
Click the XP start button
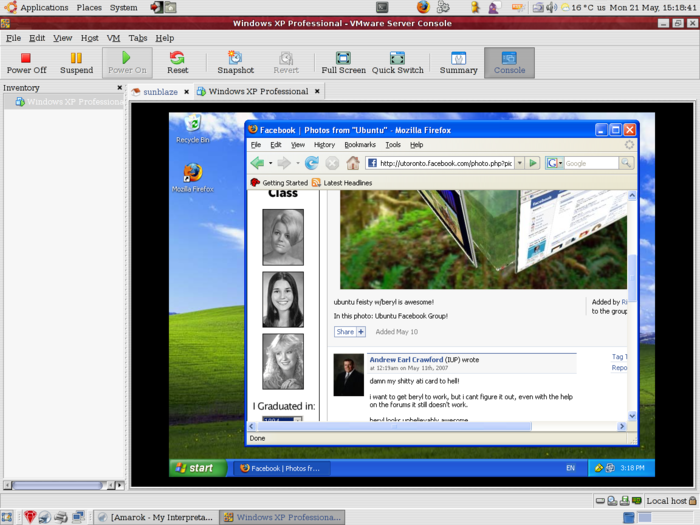(197, 468)
